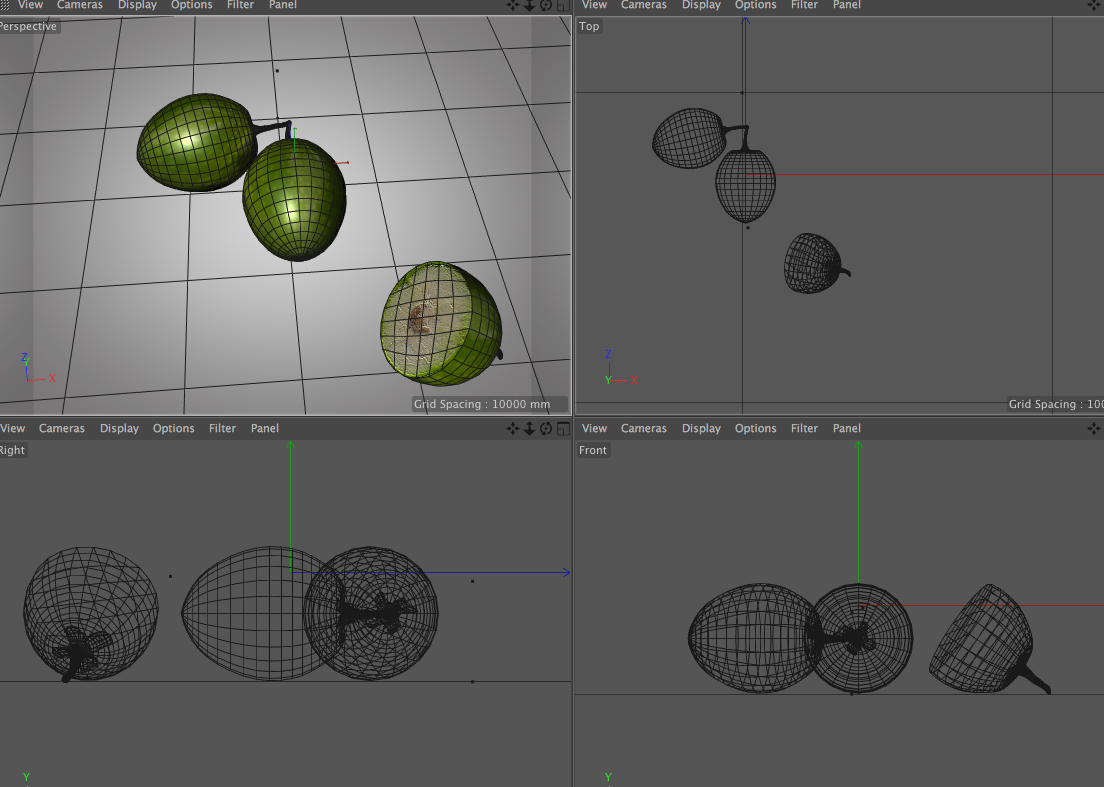Open the View menu of the Top viewport
The width and height of the screenshot is (1104, 787).
click(x=594, y=5)
